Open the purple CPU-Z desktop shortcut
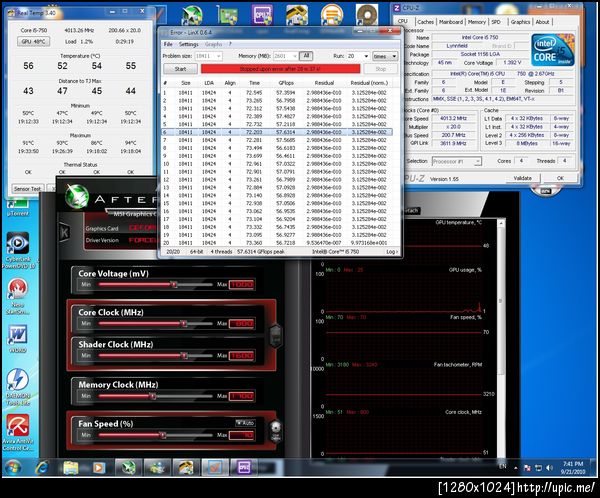 262,15
